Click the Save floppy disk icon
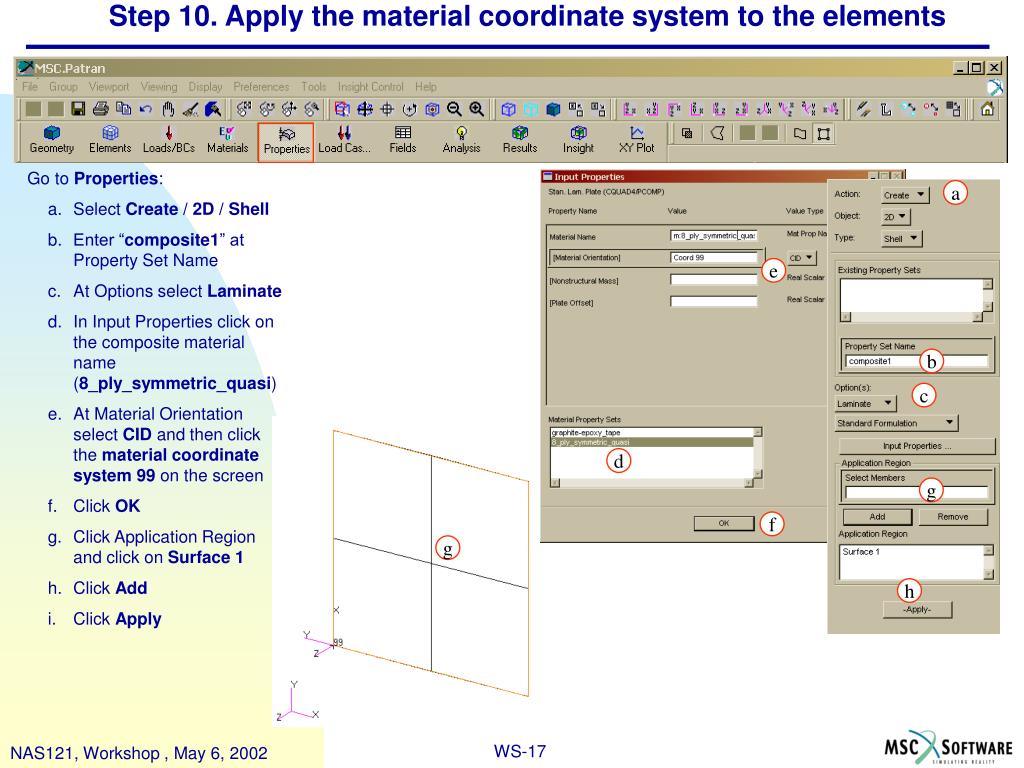This screenshot has height=768, width=1024. pos(78,109)
